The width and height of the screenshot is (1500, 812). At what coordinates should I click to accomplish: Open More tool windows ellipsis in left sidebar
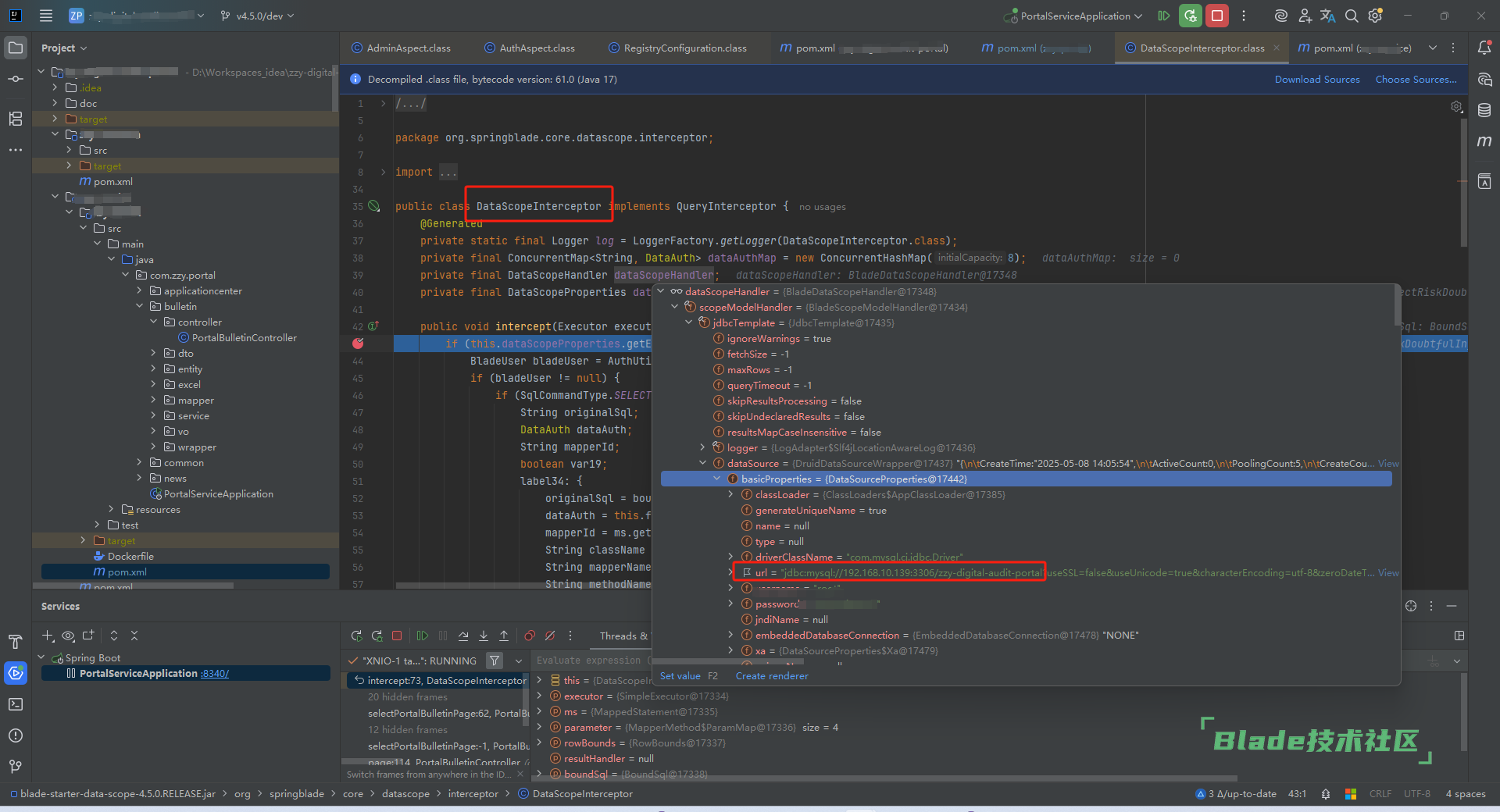pos(16,150)
